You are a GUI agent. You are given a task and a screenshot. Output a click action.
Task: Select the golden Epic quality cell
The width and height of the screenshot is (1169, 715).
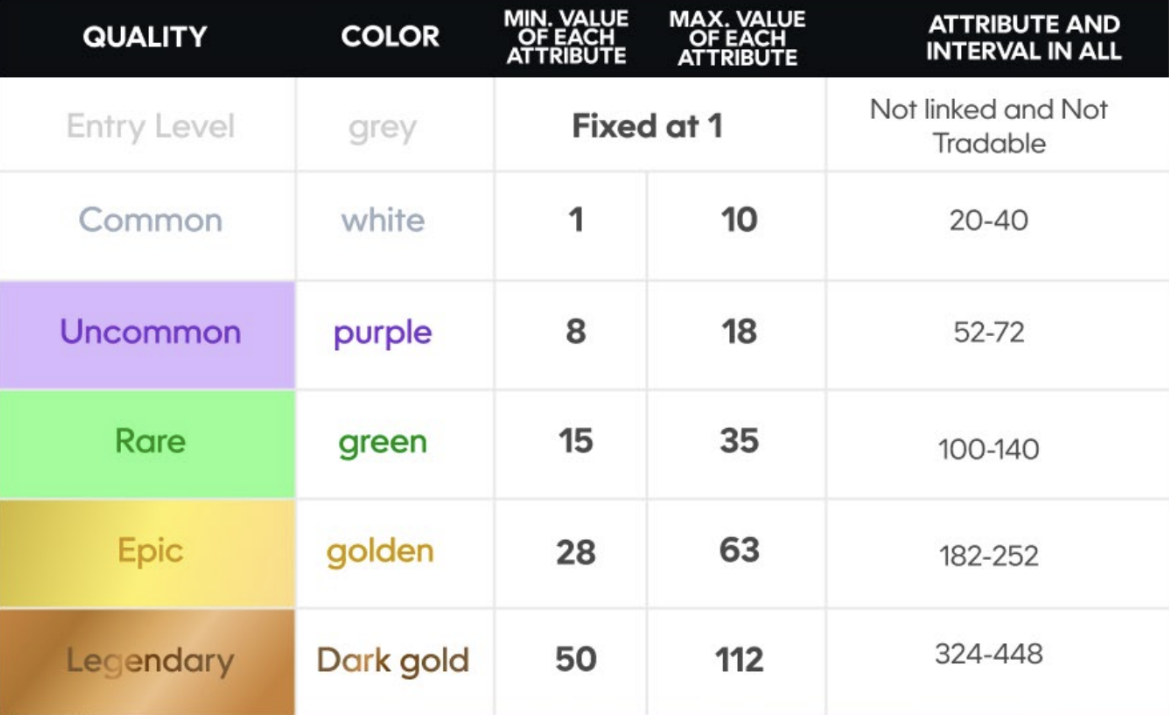click(150, 551)
